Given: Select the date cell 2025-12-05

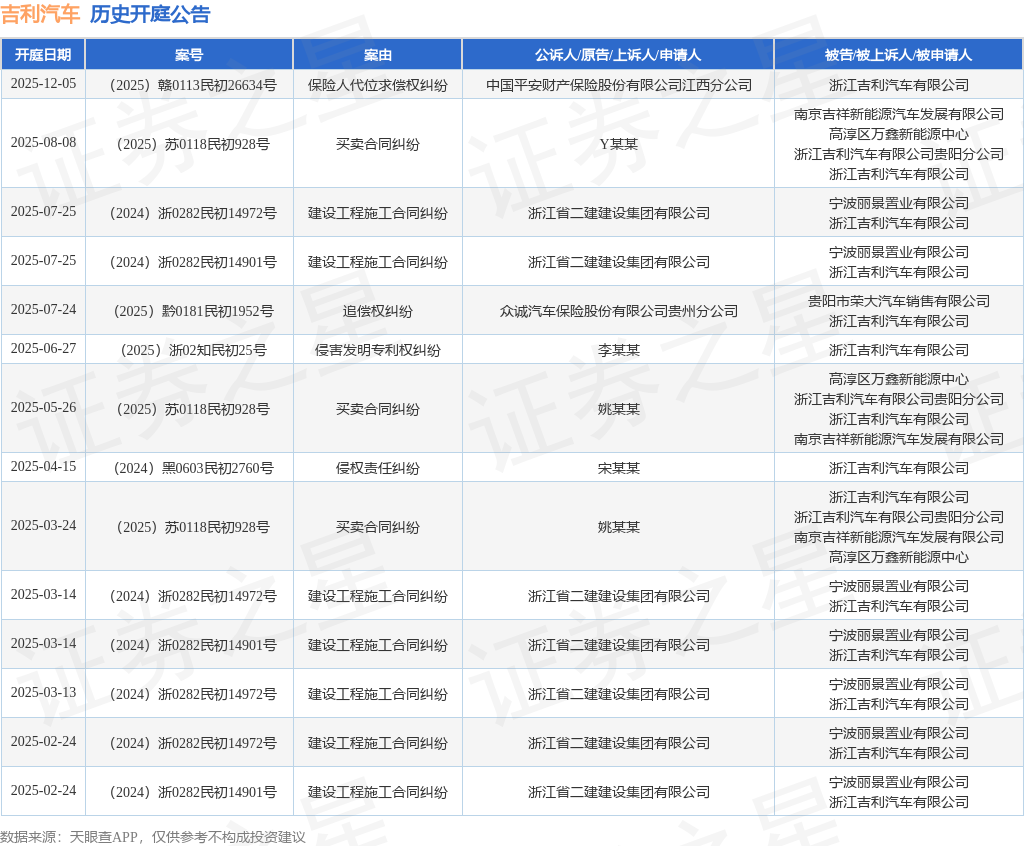Looking at the screenshot, I should (43, 84).
